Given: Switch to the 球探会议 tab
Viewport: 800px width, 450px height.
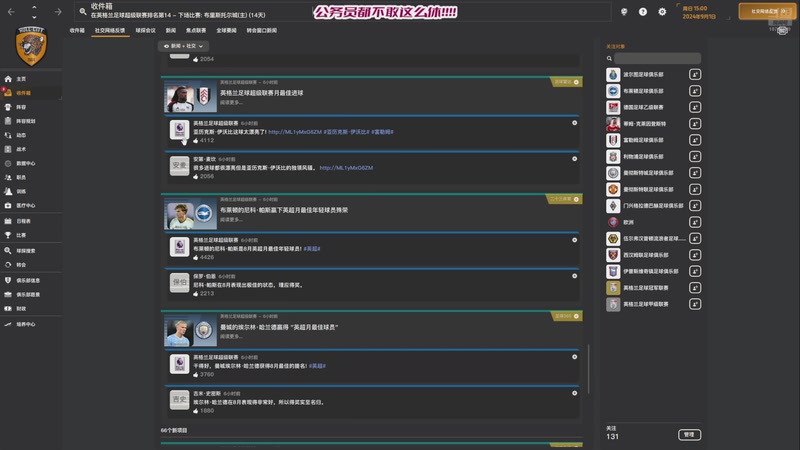Looking at the screenshot, I should pyautogui.click(x=145, y=31).
